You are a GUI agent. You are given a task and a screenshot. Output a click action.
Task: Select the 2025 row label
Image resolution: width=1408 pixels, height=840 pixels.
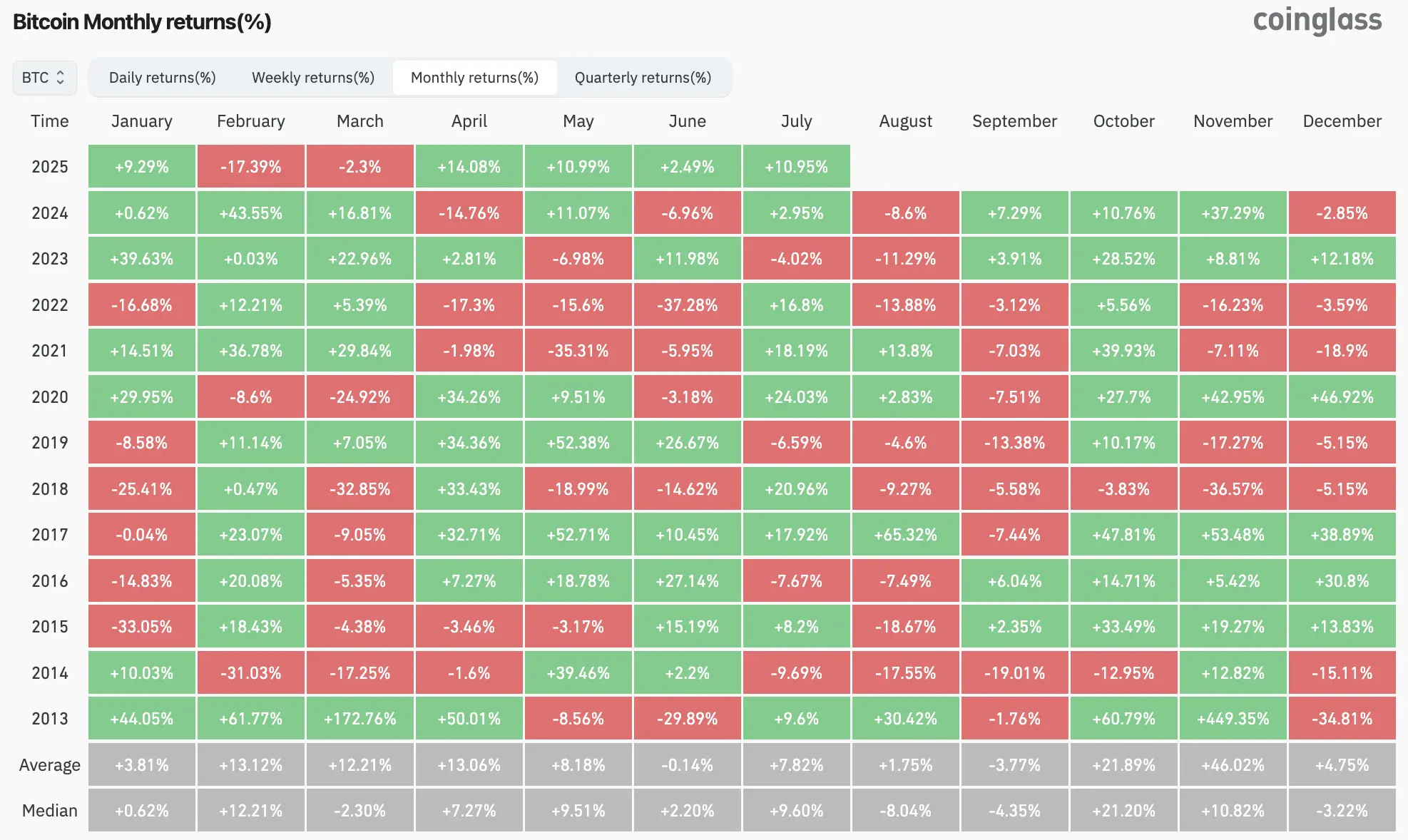pyautogui.click(x=49, y=167)
